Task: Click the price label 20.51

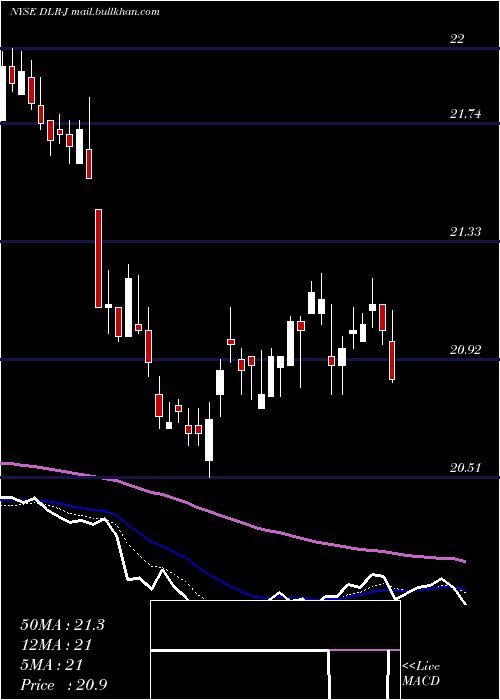Action: [x=465, y=468]
